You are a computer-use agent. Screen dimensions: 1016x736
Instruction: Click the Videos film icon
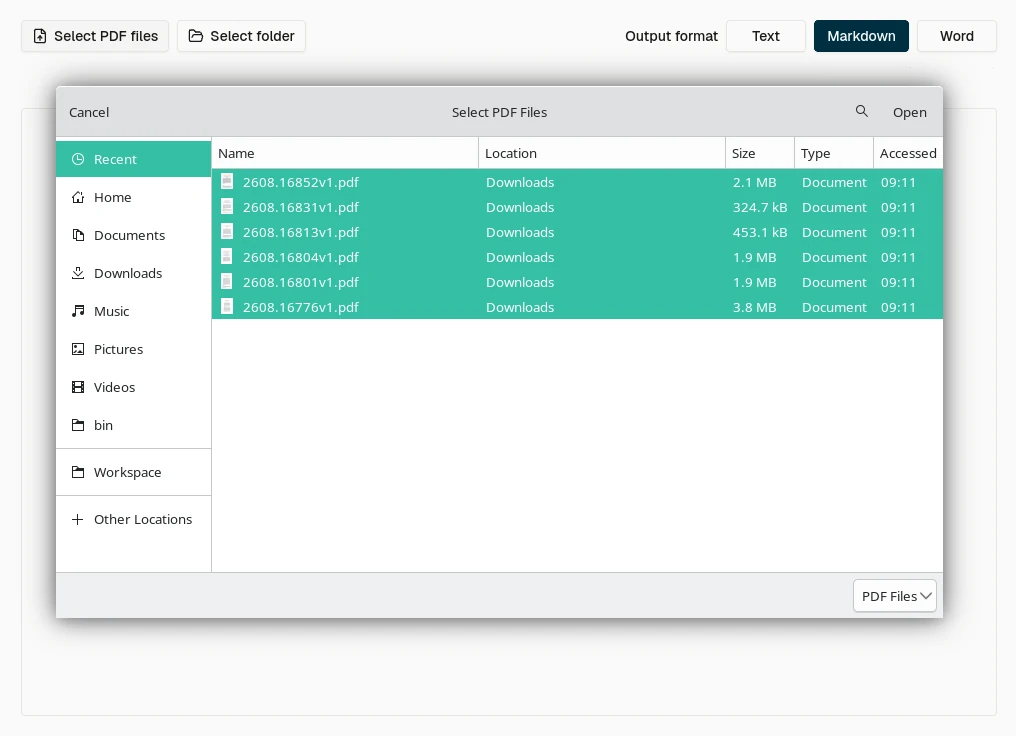click(x=78, y=387)
